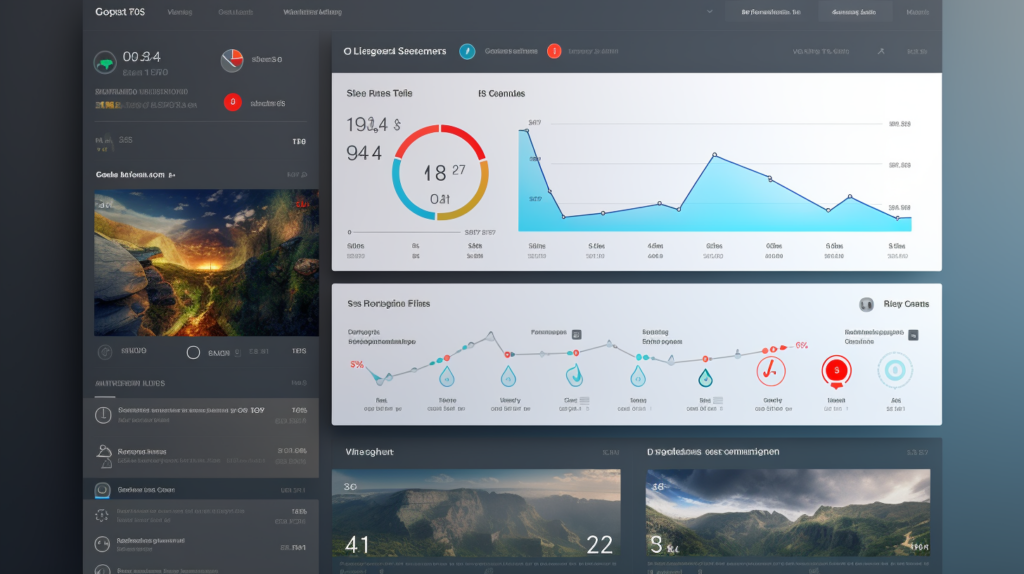Click the Gopart 70S logo text
This screenshot has width=1024, height=574.
pos(120,12)
